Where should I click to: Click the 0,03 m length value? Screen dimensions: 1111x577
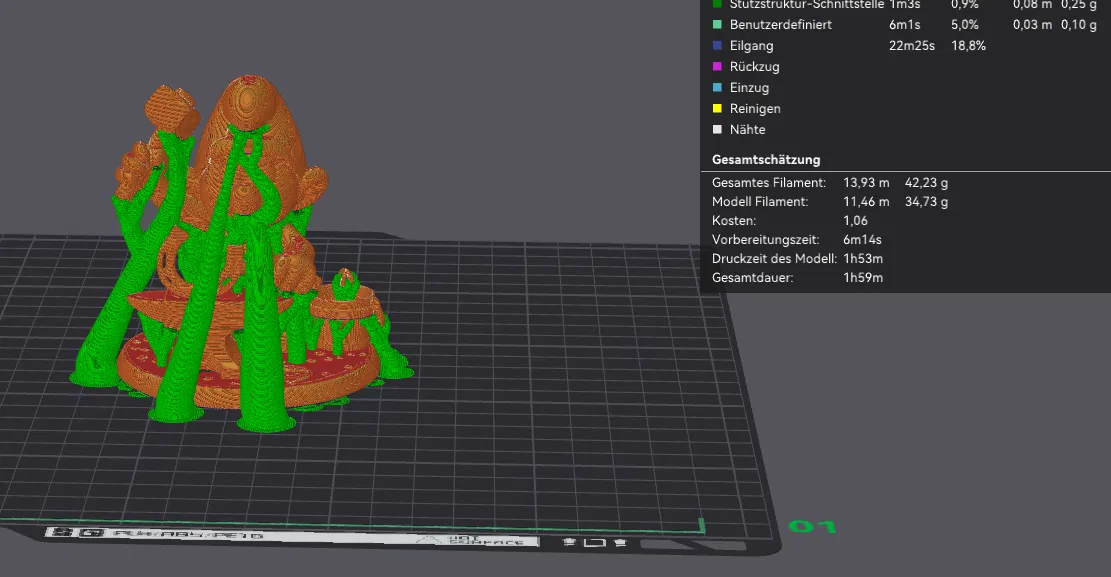[1032, 24]
